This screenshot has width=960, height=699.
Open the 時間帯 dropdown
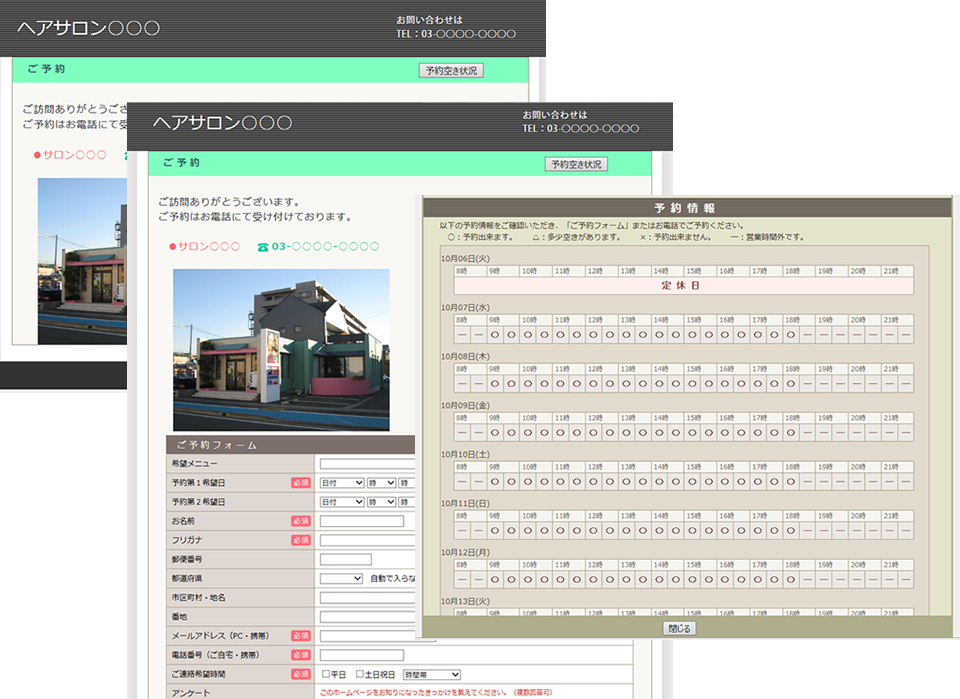432,675
